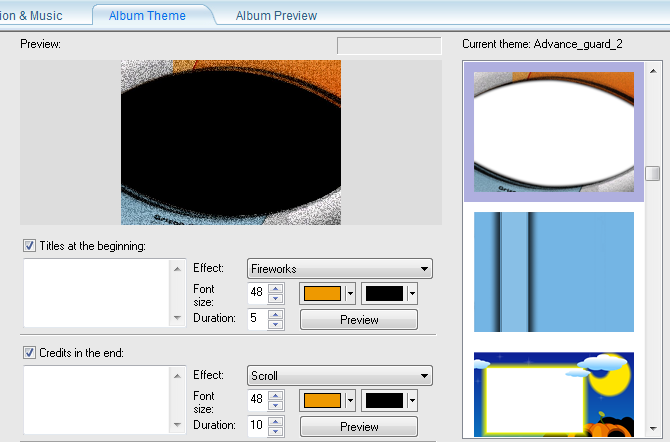Expand the credits black color dropdown arrow

tap(412, 401)
